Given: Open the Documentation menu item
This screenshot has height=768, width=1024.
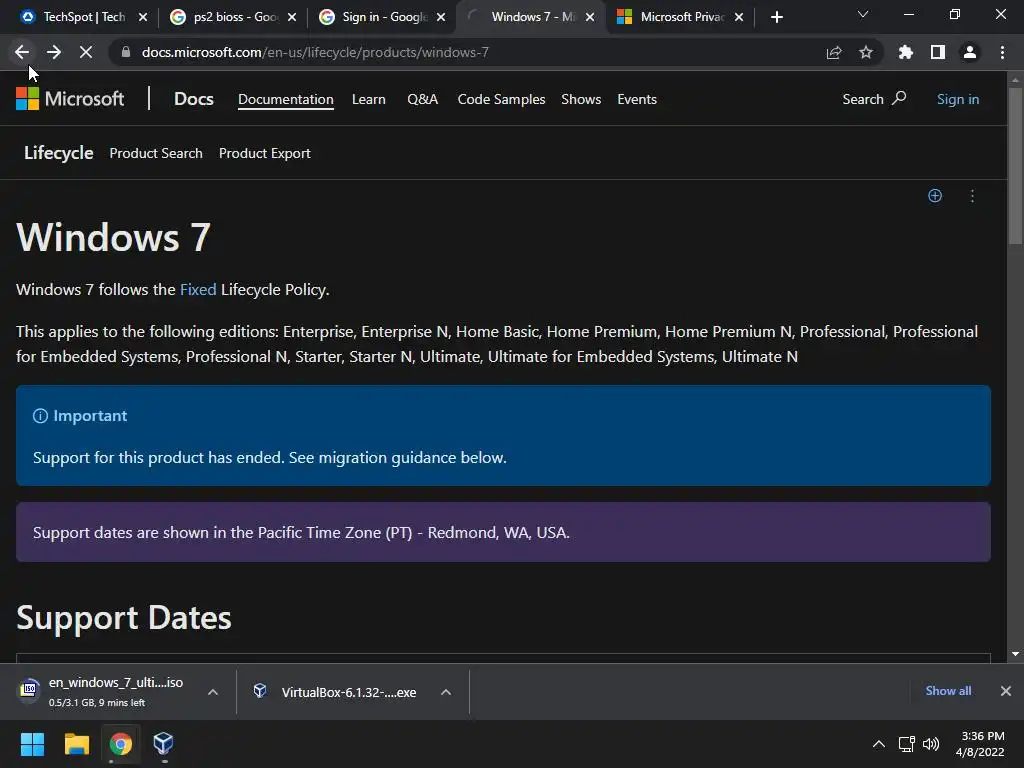Looking at the screenshot, I should pyautogui.click(x=285, y=99).
